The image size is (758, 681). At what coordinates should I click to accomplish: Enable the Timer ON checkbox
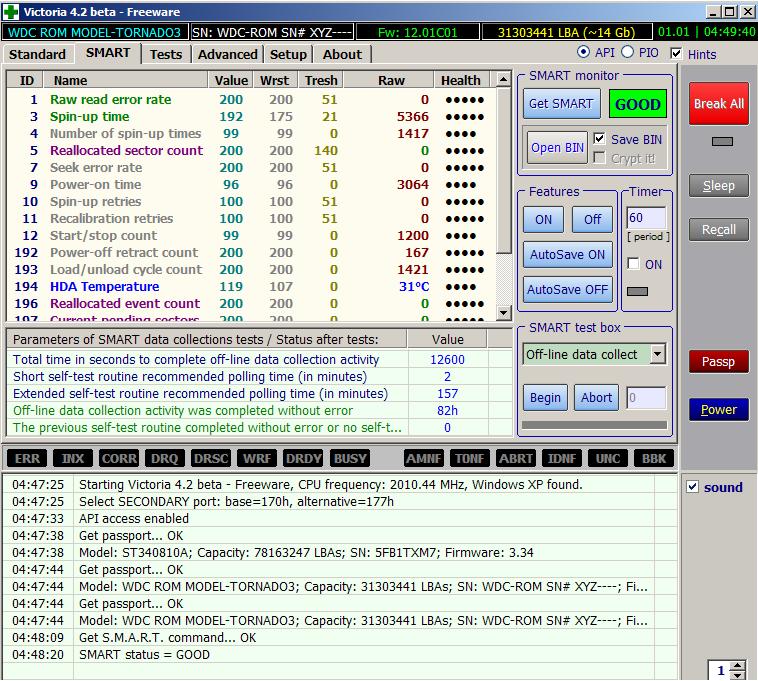[633, 263]
